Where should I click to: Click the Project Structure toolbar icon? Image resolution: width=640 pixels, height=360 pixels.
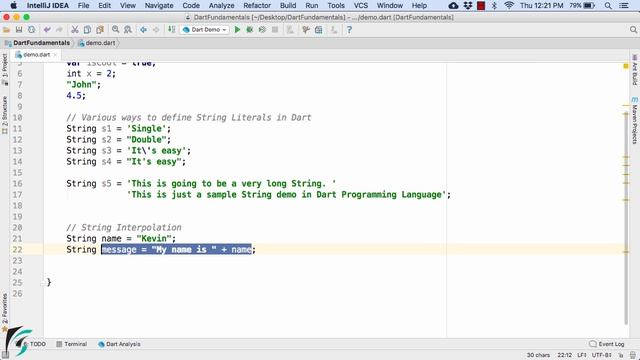(318, 30)
